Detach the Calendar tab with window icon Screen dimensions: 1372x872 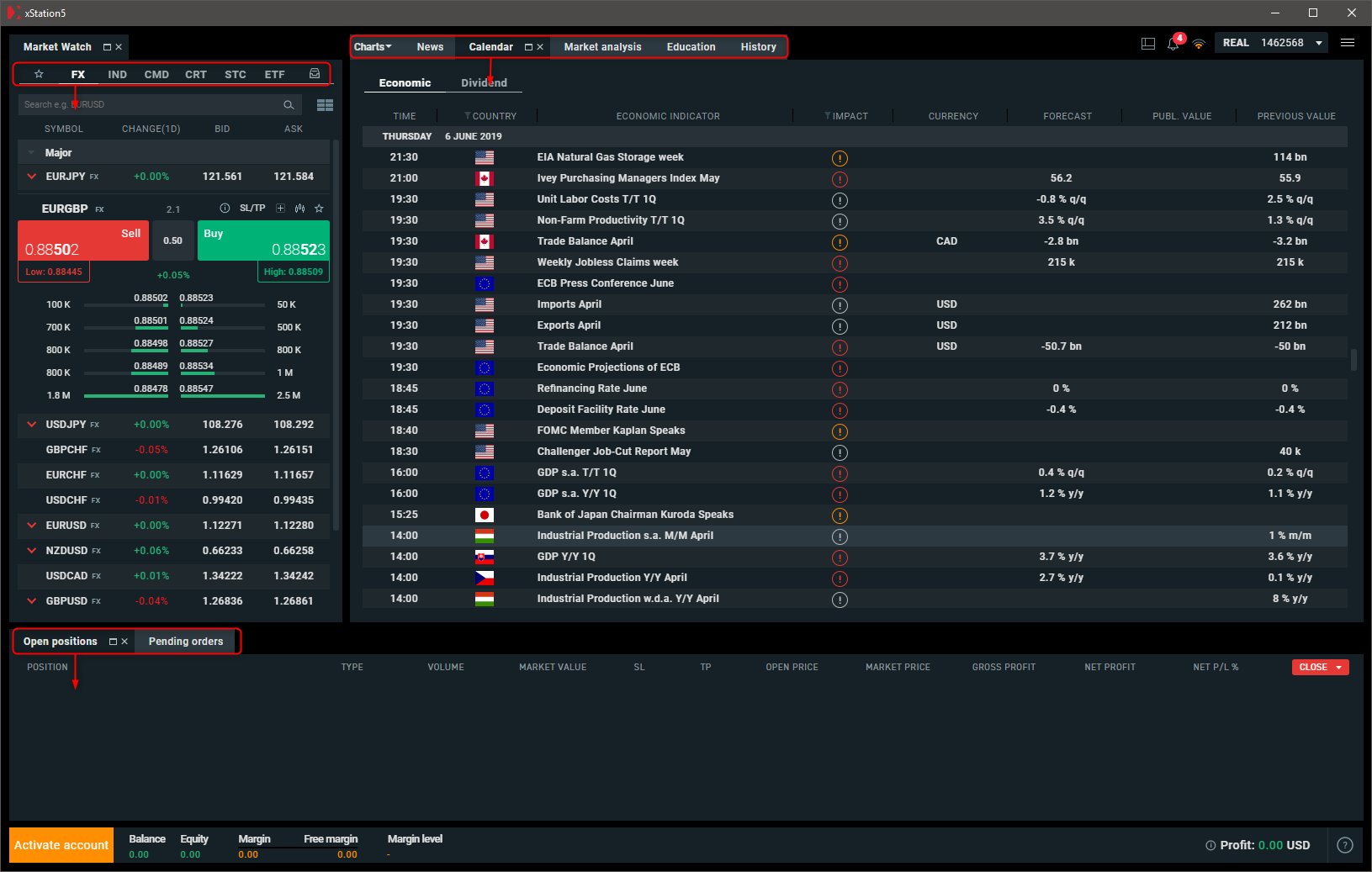[528, 47]
